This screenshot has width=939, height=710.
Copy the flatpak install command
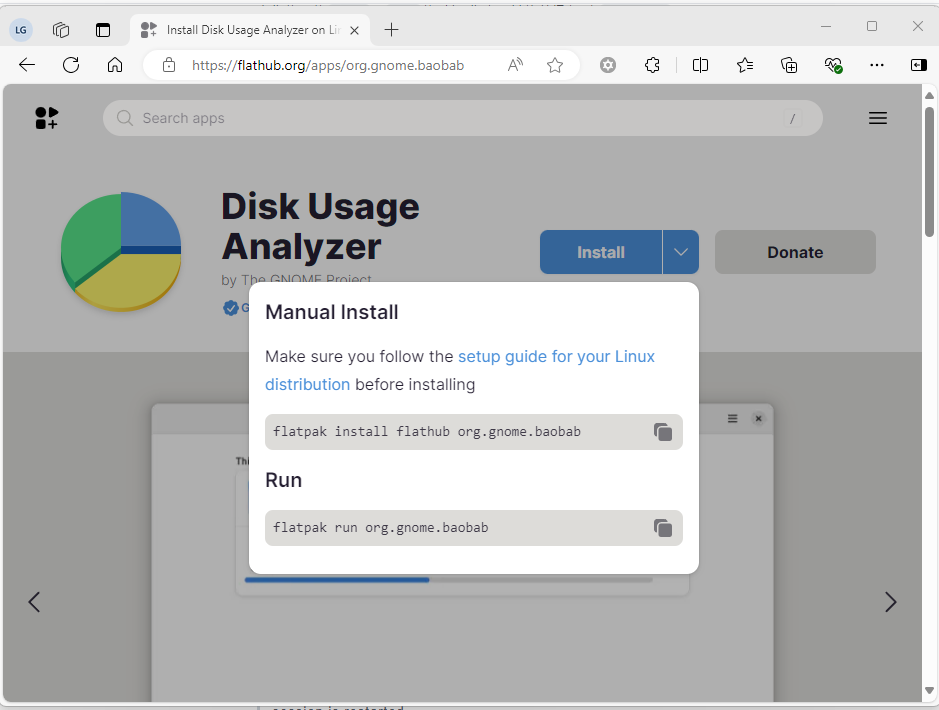point(663,432)
